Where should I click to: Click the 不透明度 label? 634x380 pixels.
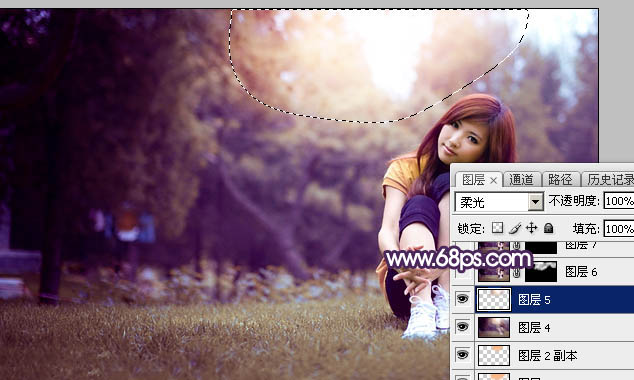[574, 201]
